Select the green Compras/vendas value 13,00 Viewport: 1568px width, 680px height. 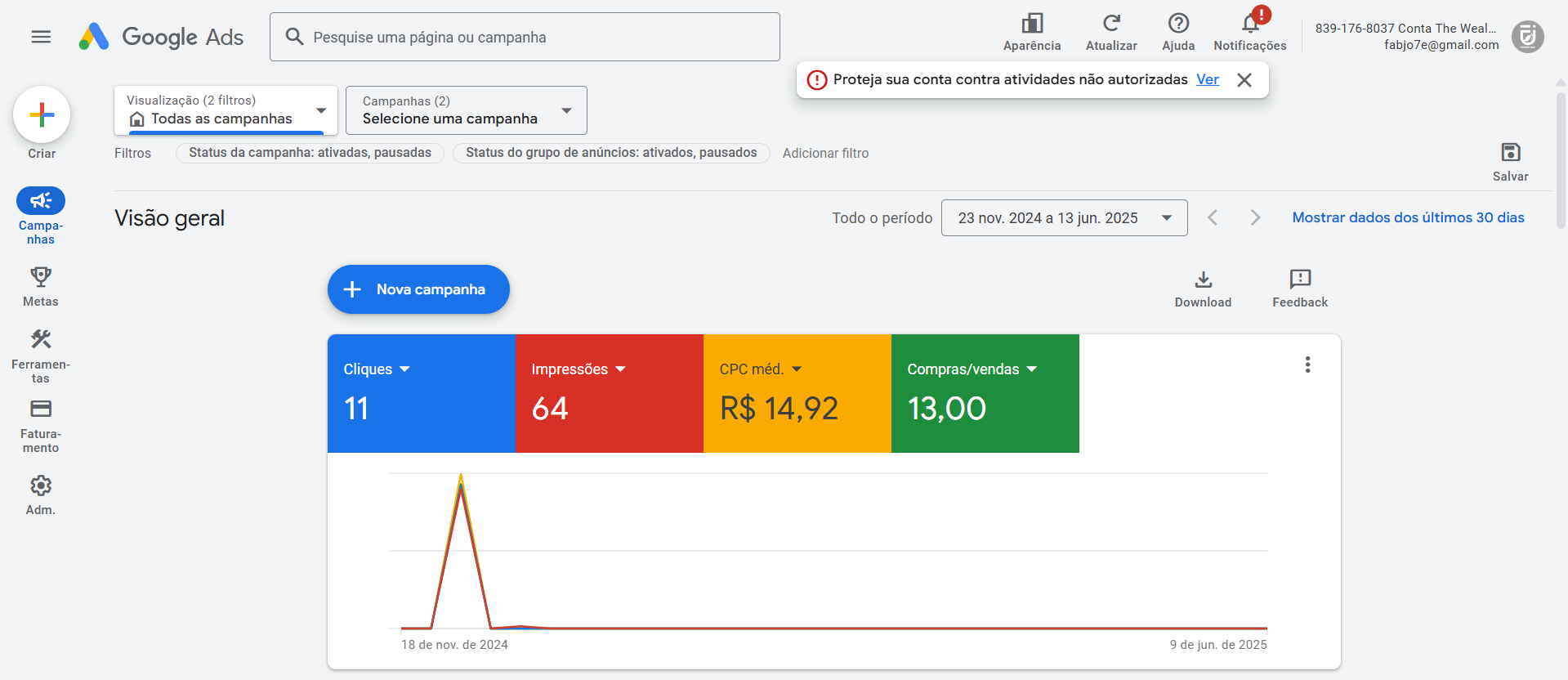point(947,409)
